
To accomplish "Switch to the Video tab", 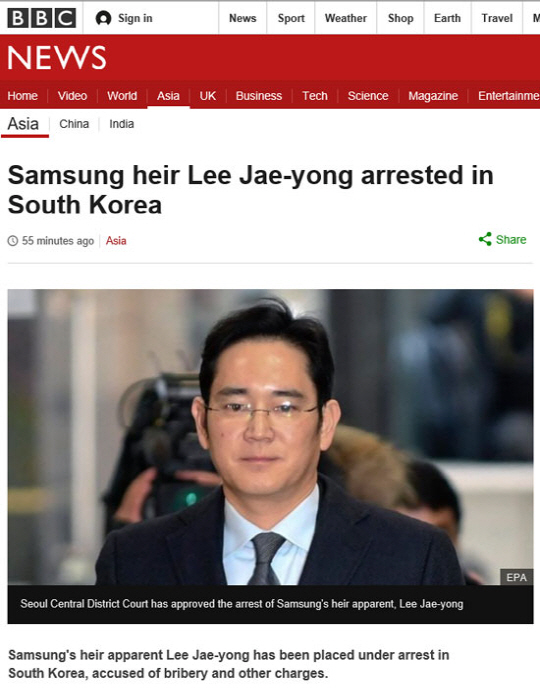I will [x=72, y=96].
